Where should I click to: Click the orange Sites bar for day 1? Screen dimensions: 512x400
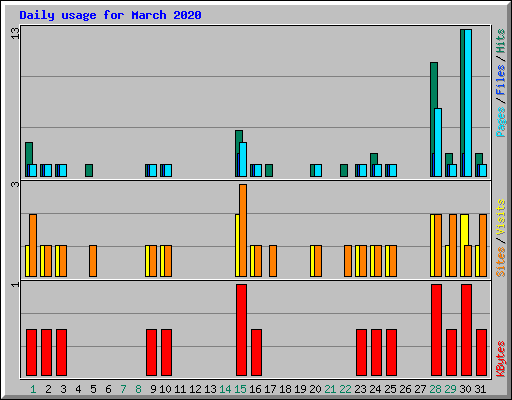33,245
